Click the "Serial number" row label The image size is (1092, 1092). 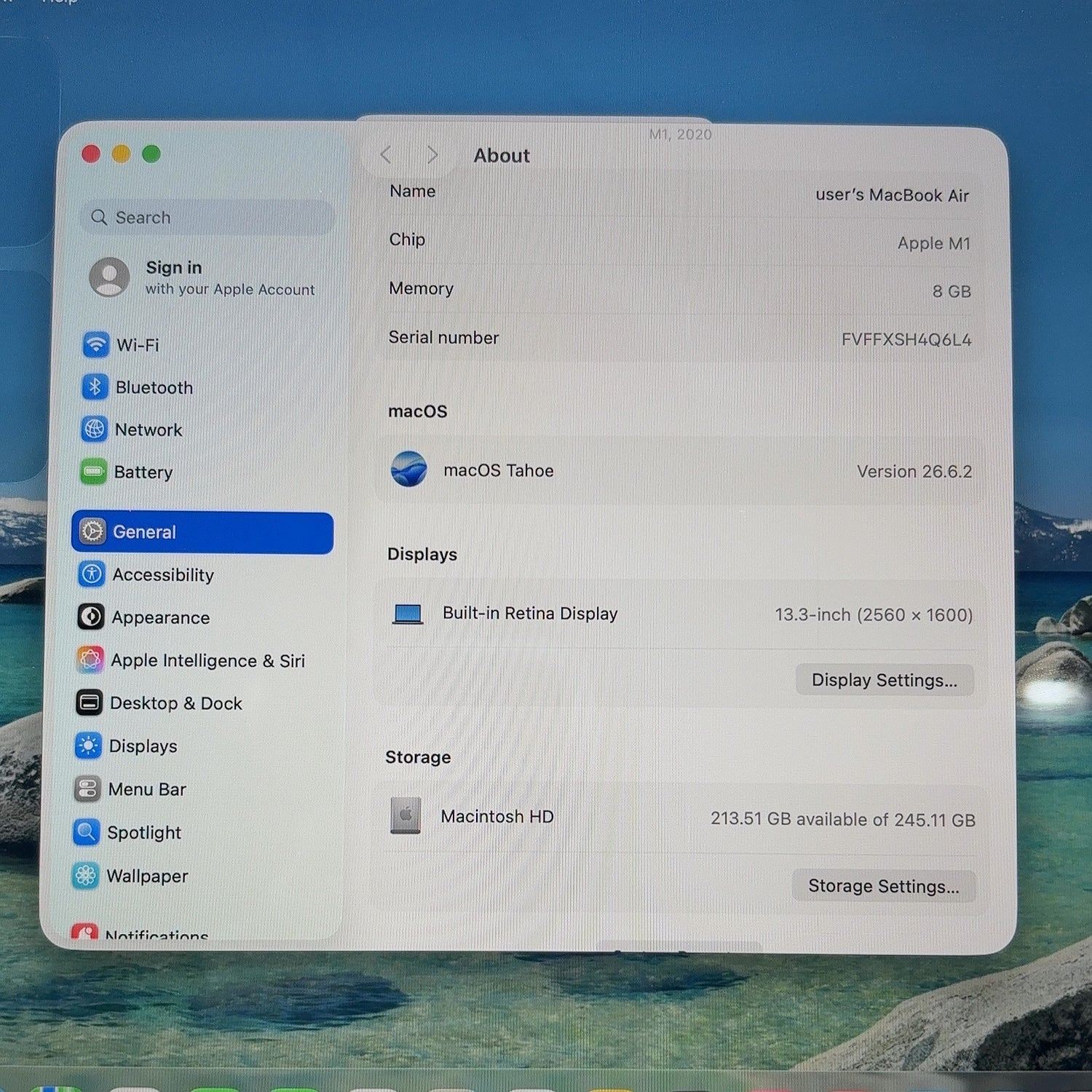point(443,338)
